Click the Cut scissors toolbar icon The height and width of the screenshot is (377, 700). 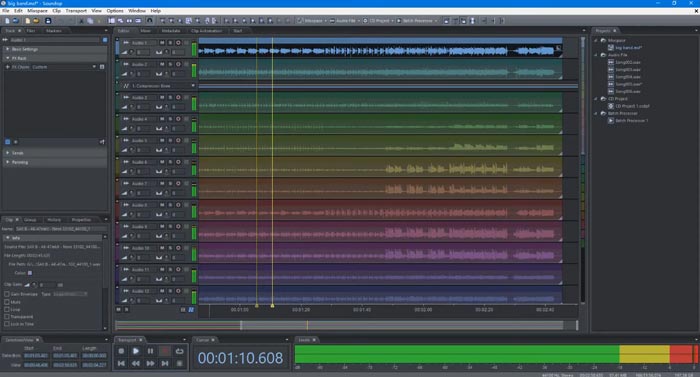81,21
